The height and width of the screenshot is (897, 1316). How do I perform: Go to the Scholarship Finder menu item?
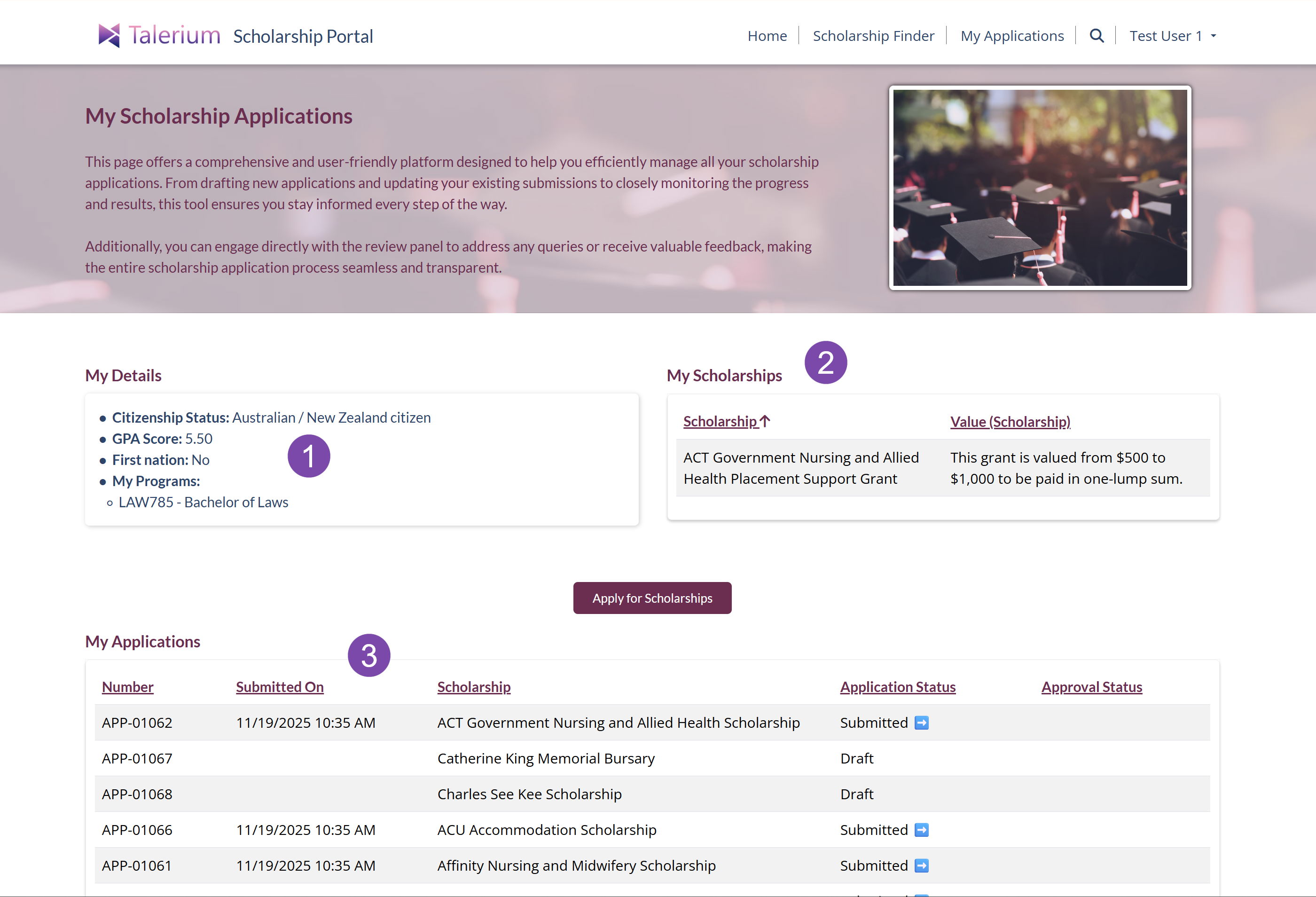[x=874, y=35]
